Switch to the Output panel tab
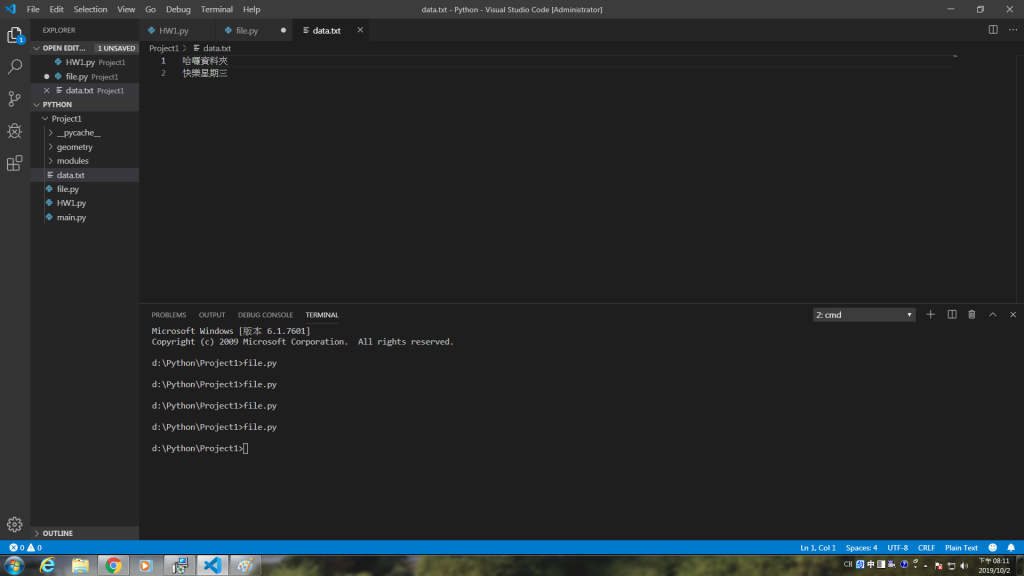 tap(212, 315)
